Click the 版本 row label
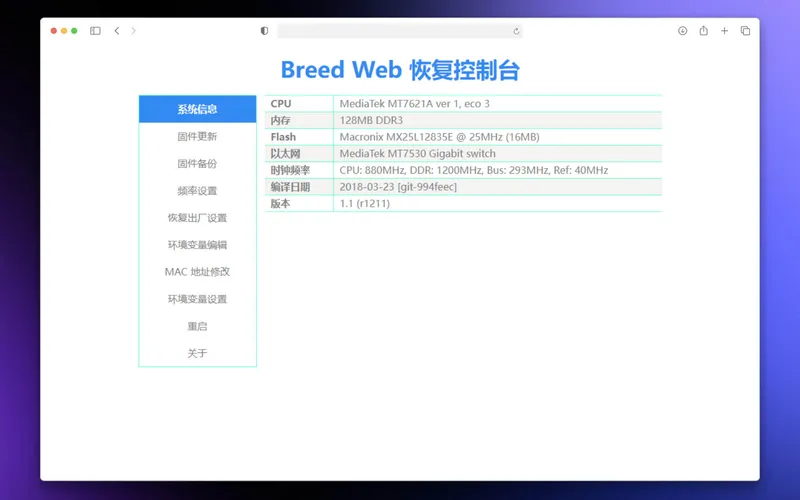This screenshot has width=800, height=500. [x=281, y=204]
